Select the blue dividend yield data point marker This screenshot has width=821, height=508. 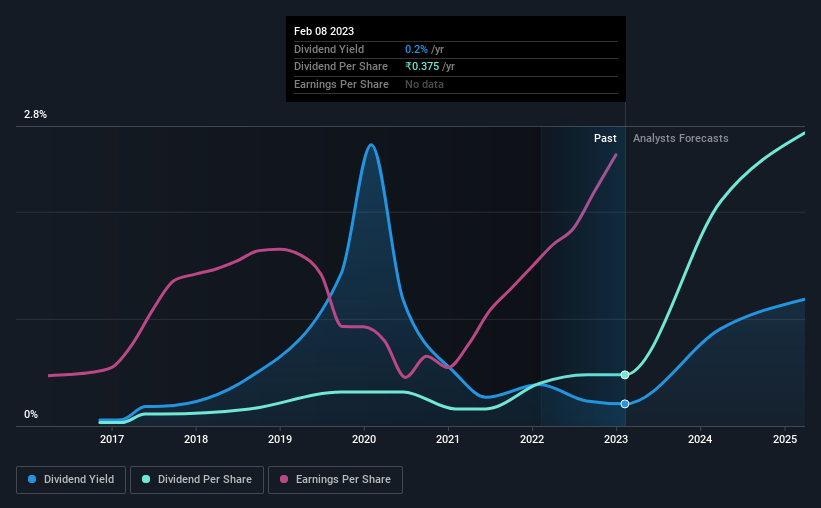(x=625, y=404)
